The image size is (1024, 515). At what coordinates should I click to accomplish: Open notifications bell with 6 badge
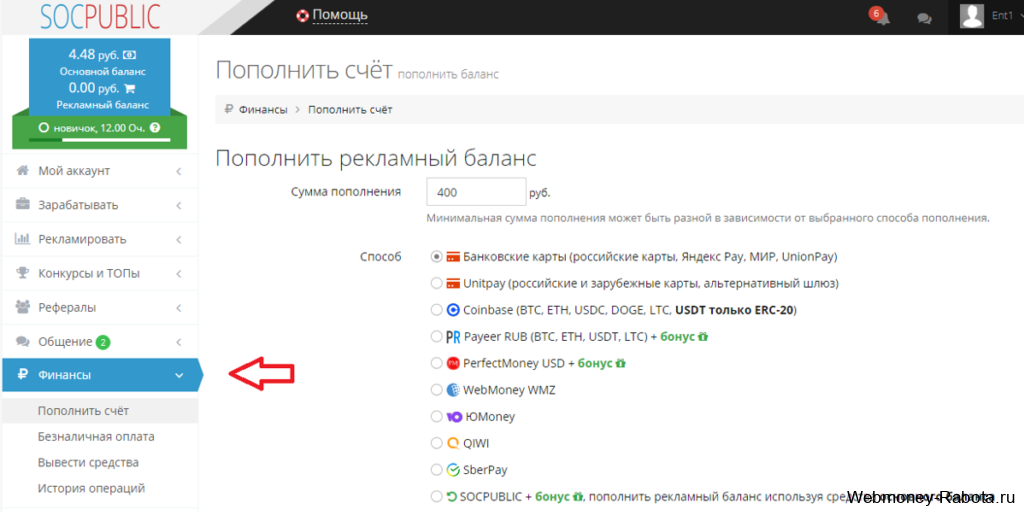882,17
